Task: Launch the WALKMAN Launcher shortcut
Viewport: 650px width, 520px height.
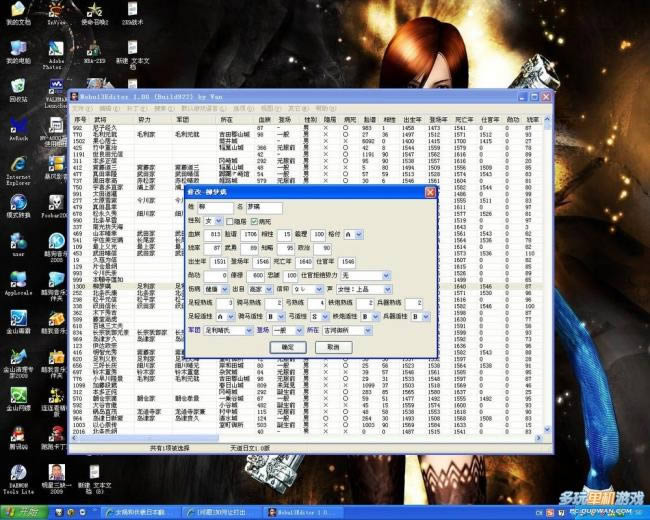Action: [56, 93]
